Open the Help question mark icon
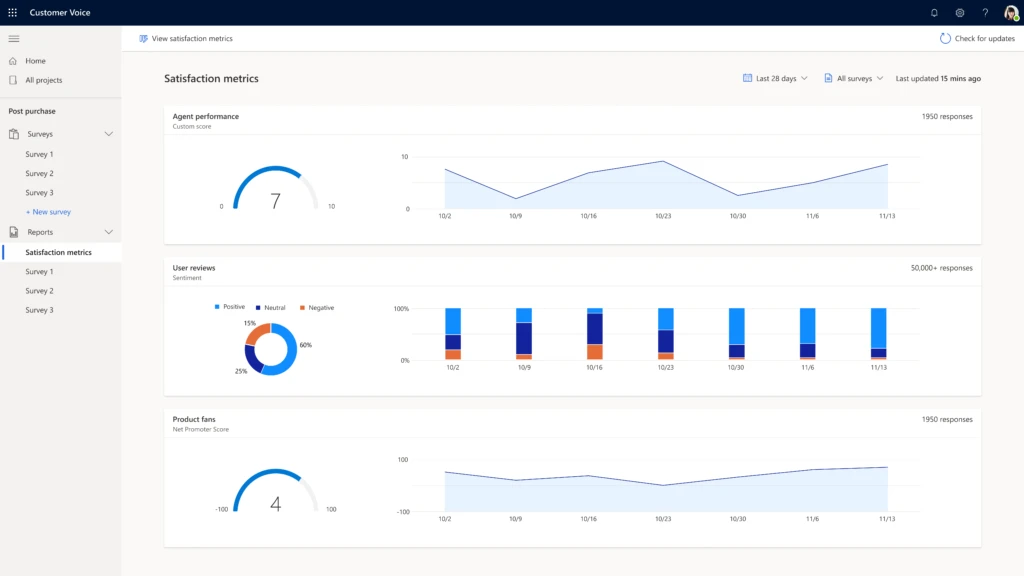The height and width of the screenshot is (576, 1024). 984,12
